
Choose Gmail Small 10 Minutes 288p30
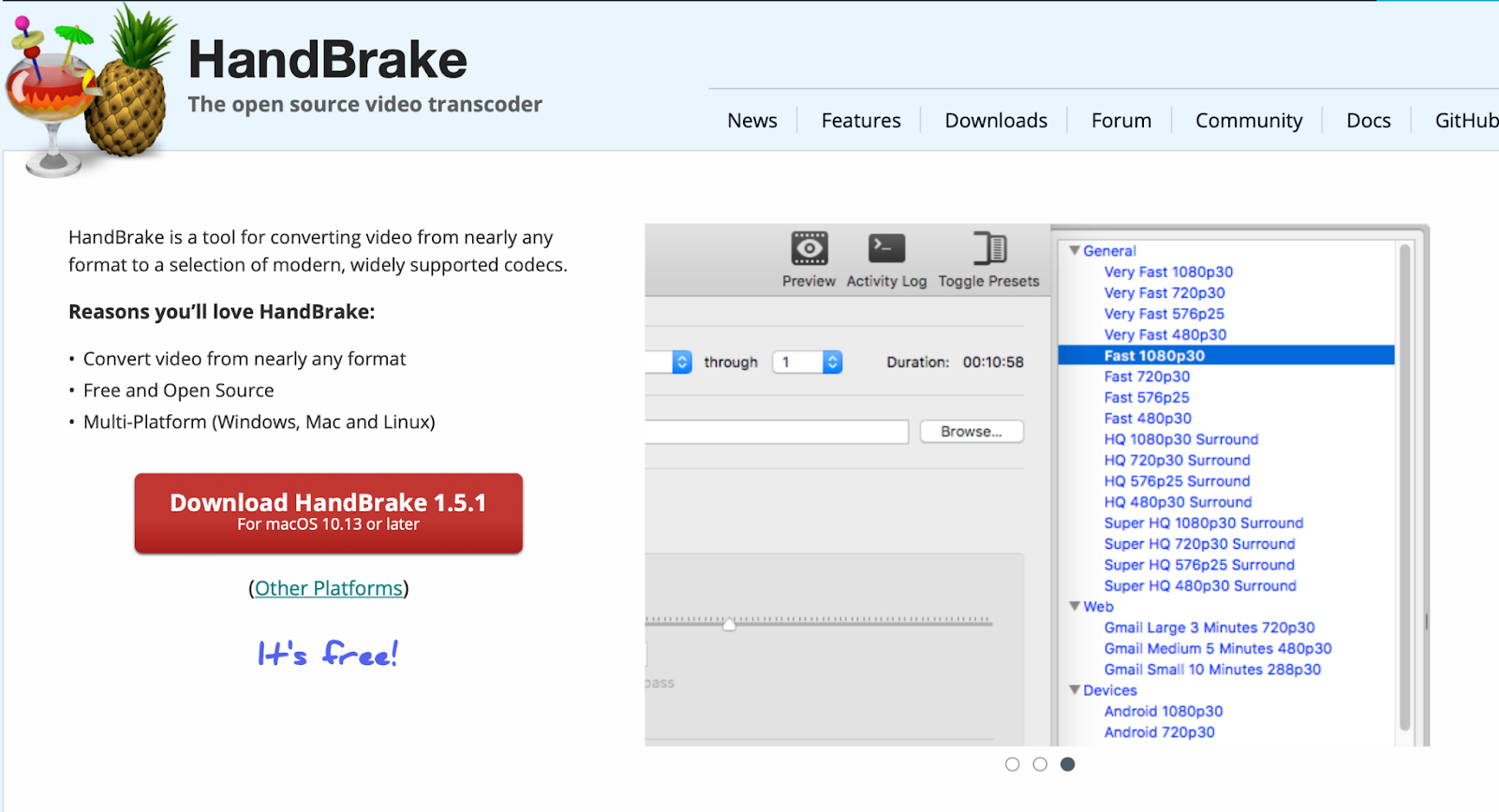click(x=1212, y=670)
